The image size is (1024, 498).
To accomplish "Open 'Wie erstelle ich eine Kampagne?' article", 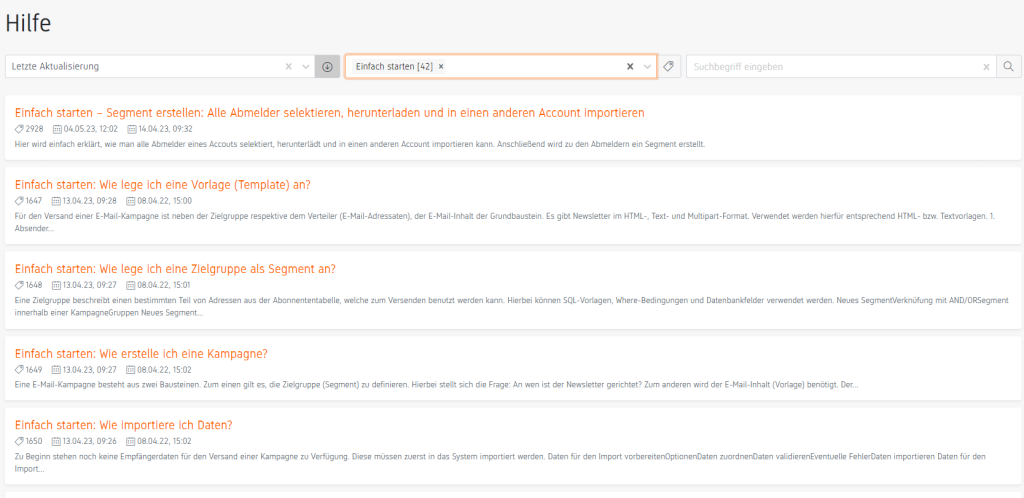I will [141, 353].
